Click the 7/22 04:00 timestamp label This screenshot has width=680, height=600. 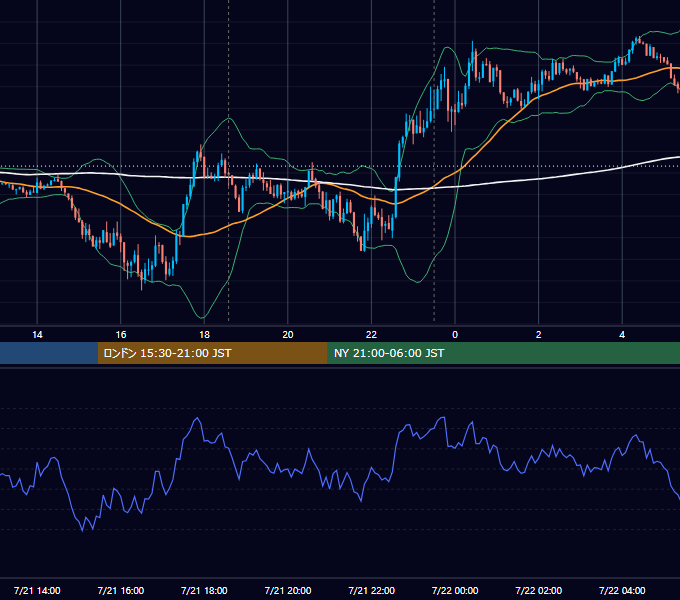[x=622, y=590]
